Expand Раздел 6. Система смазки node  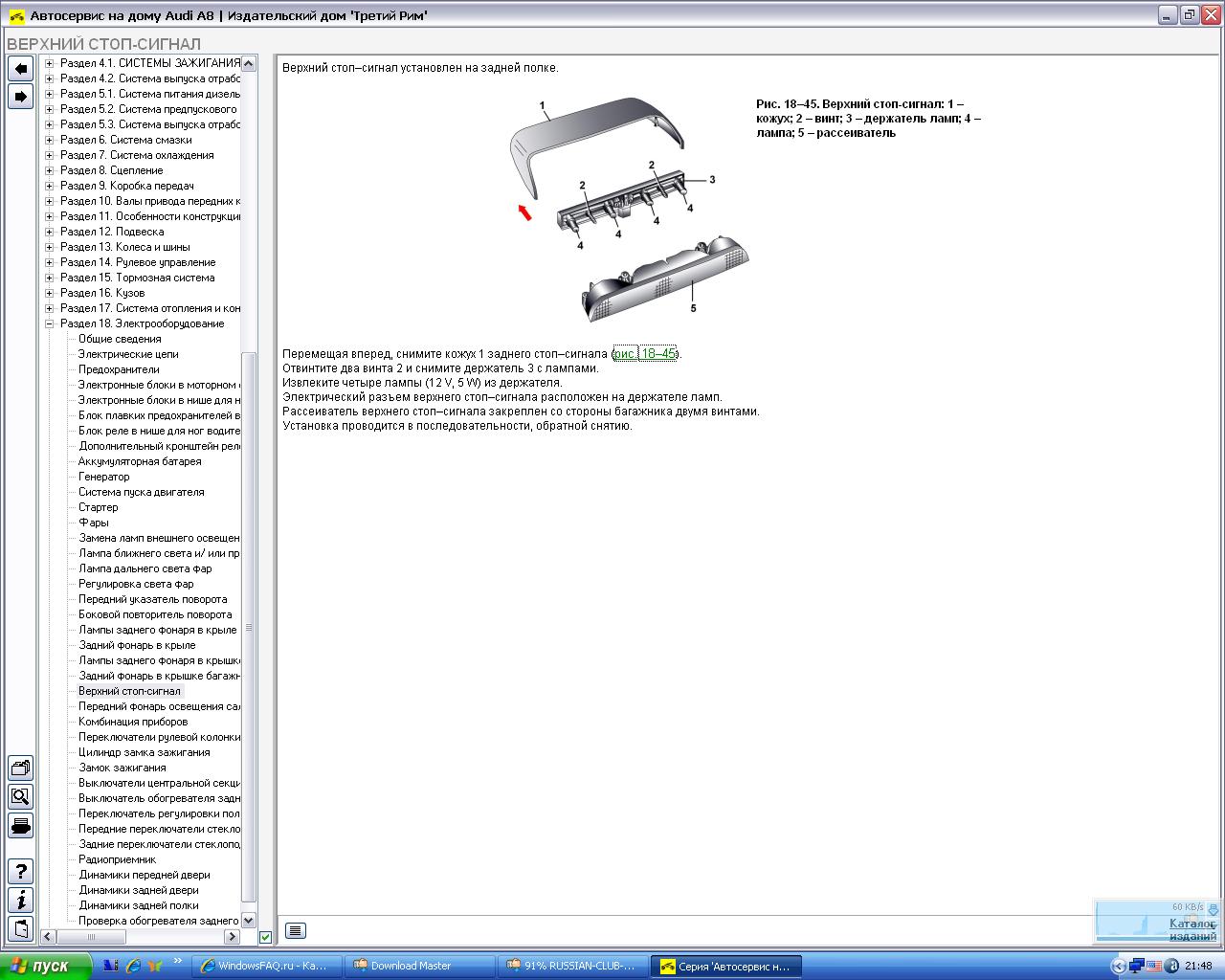50,140
